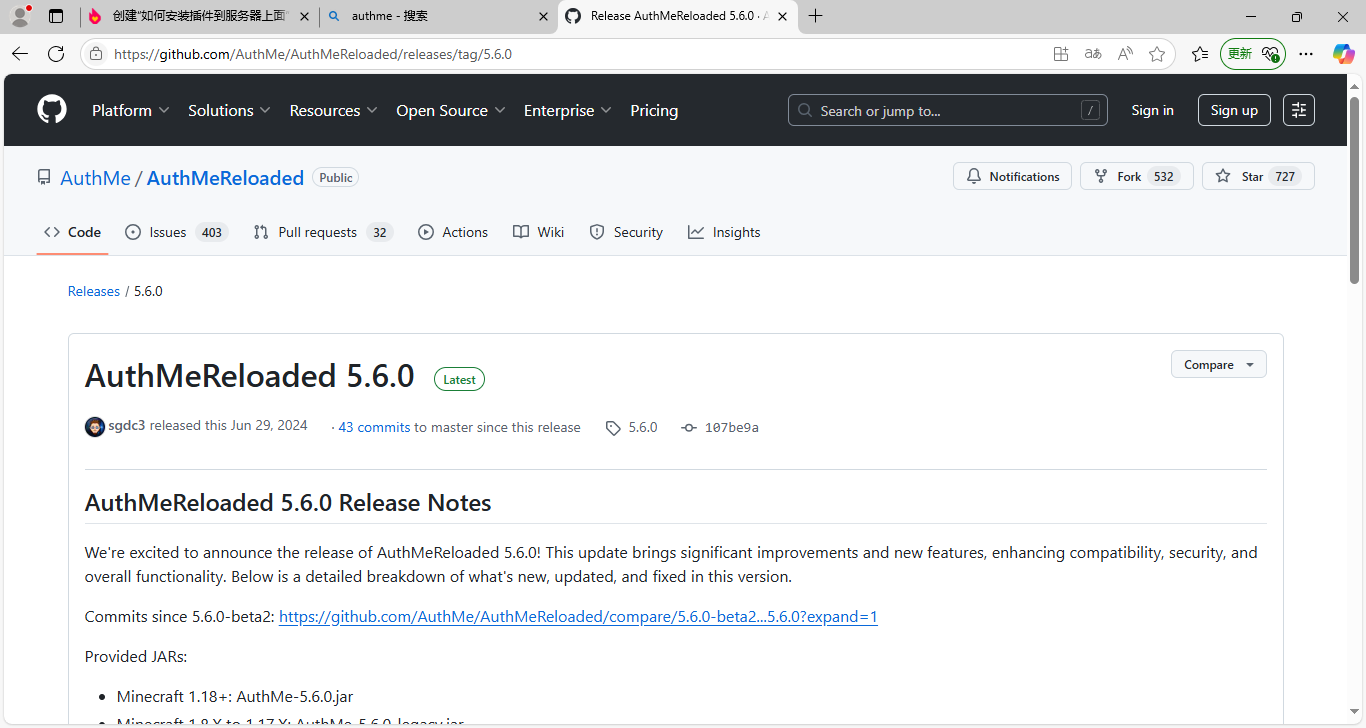
Task: Open the Security tab
Action: click(626, 232)
